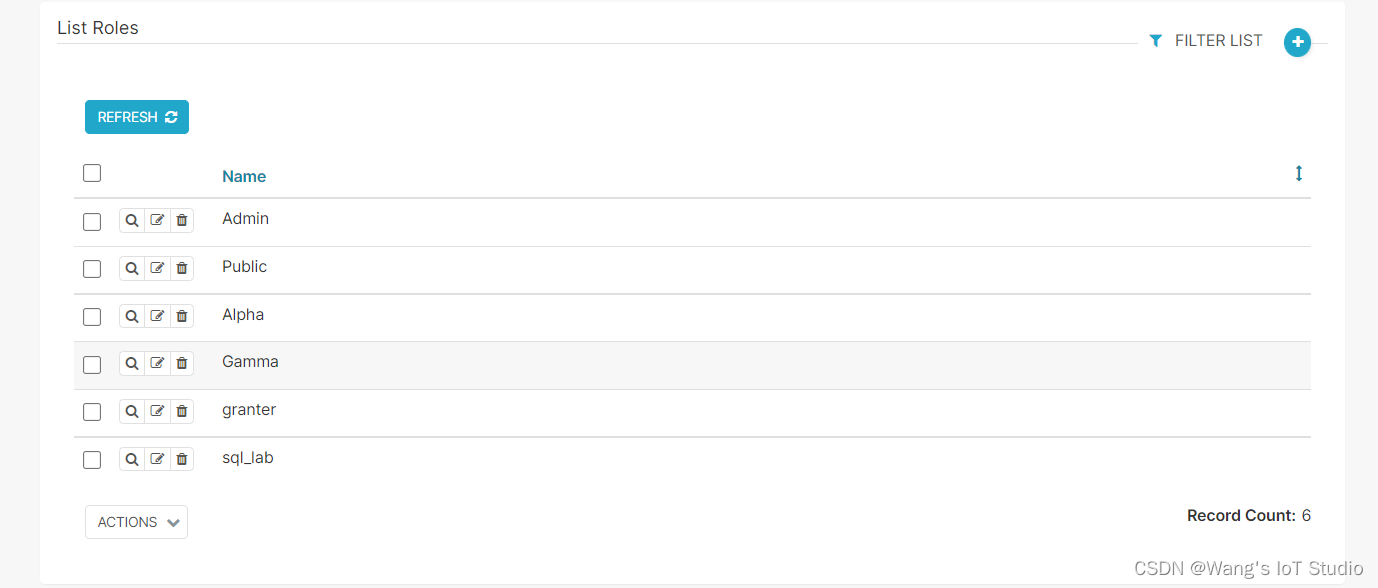Check the select-all checkbox in the header
This screenshot has width=1378, height=588.
click(x=91, y=172)
